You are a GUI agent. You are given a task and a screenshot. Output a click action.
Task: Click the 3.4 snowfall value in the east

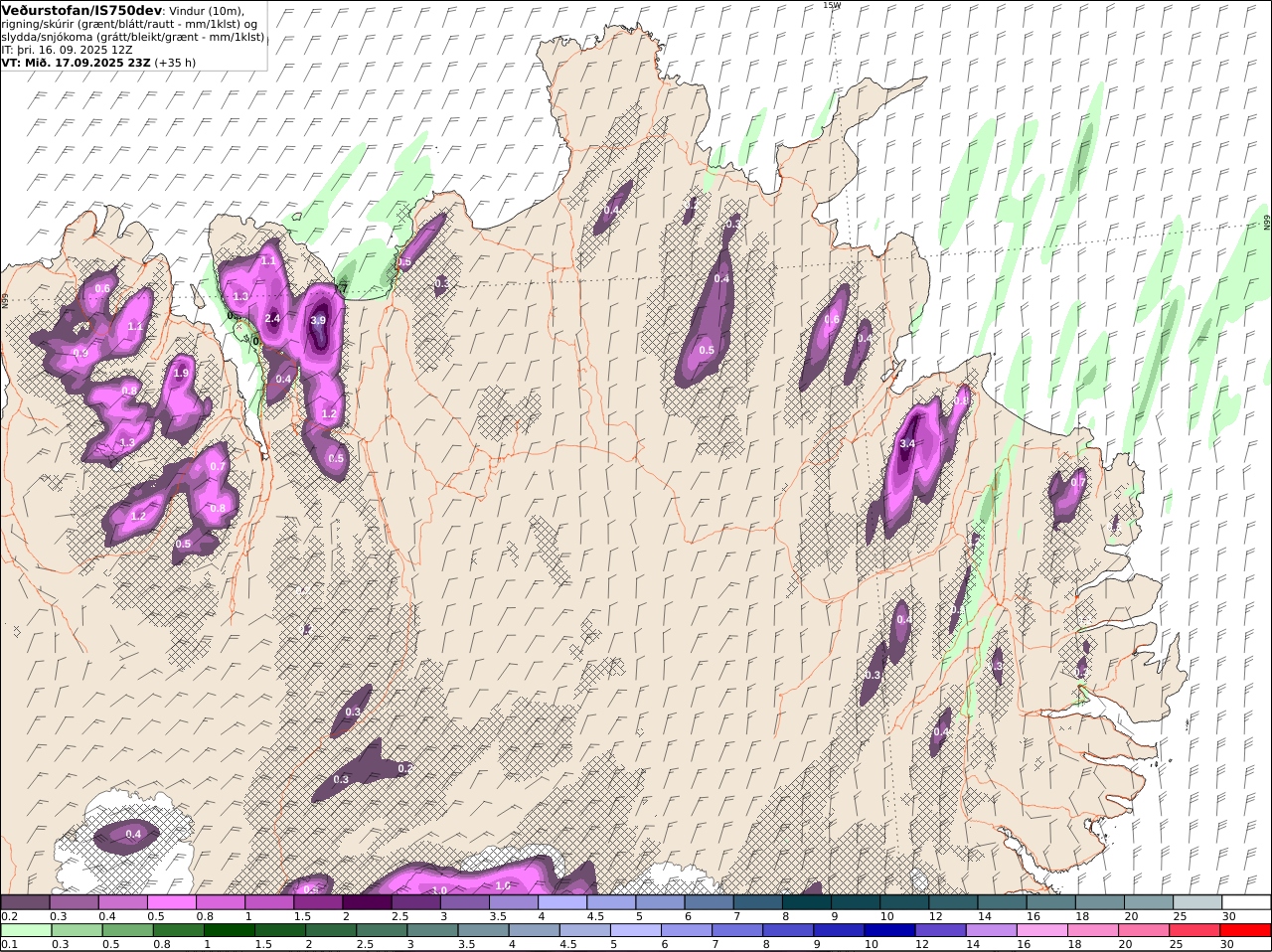click(x=907, y=444)
